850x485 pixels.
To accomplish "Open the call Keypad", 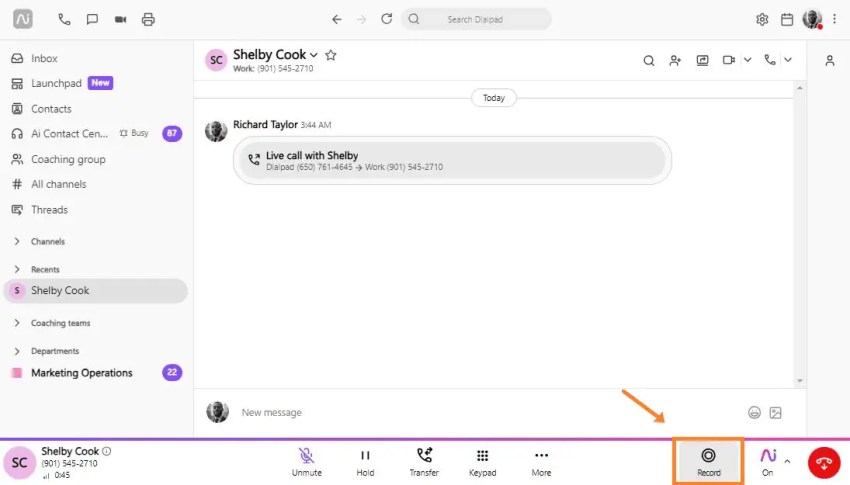I will pyautogui.click(x=482, y=462).
